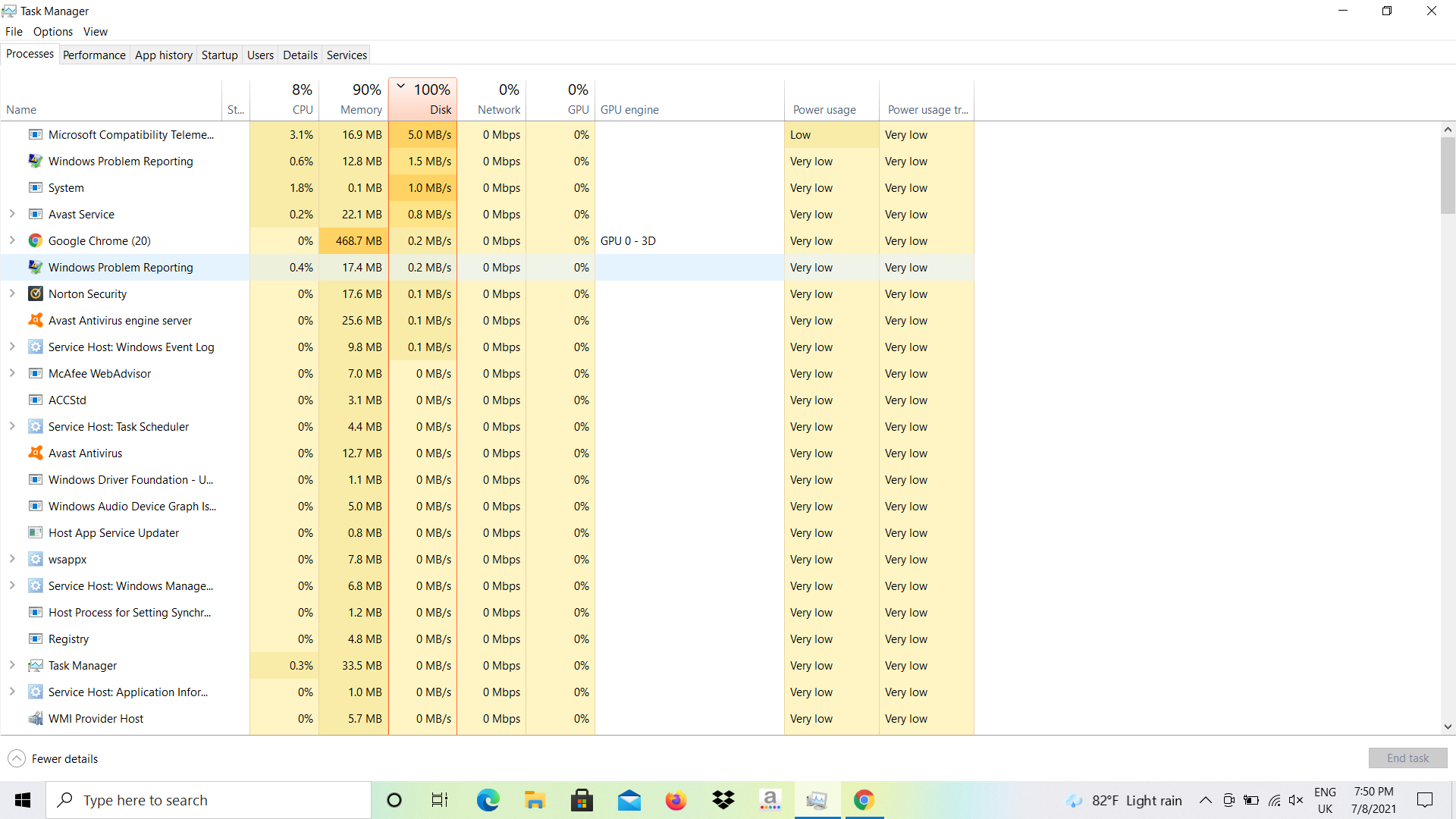Image resolution: width=1456 pixels, height=819 pixels.
Task: Open Cortana from the taskbar
Action: click(394, 800)
